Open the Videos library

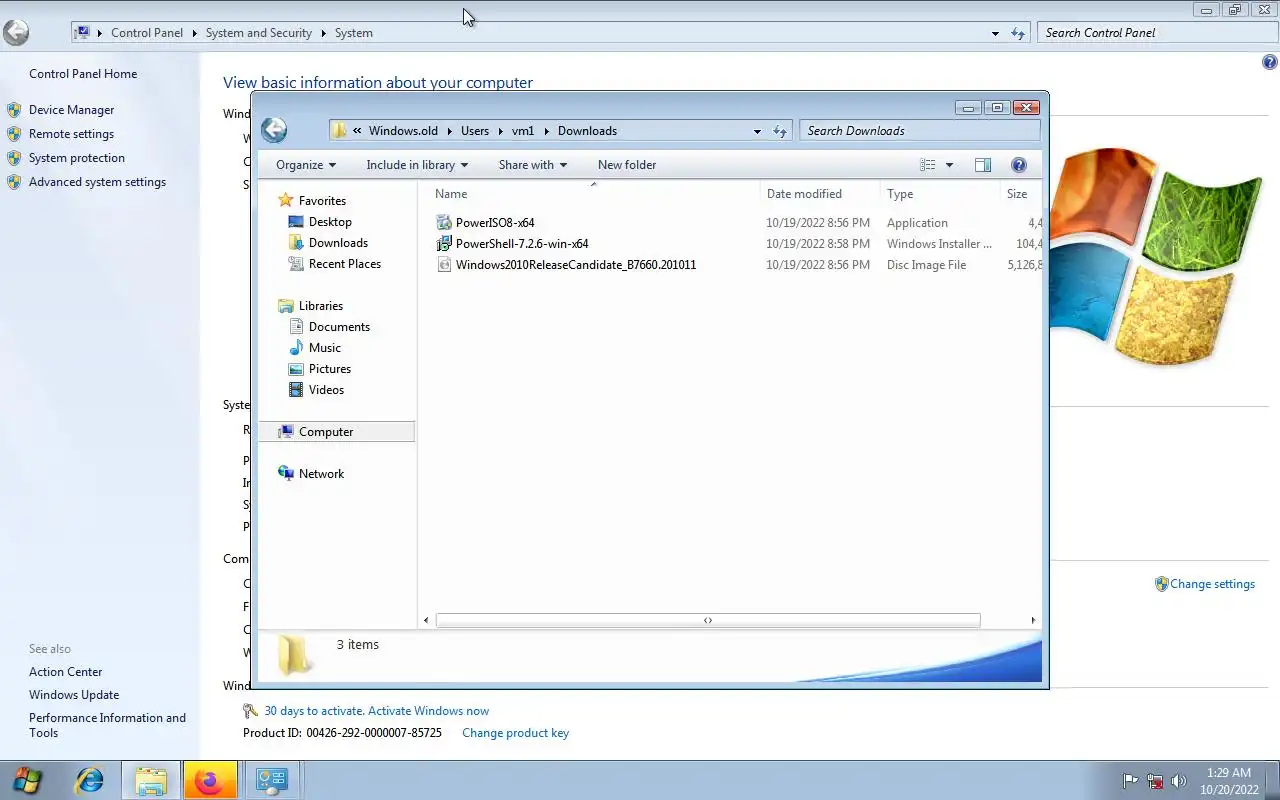(326, 390)
